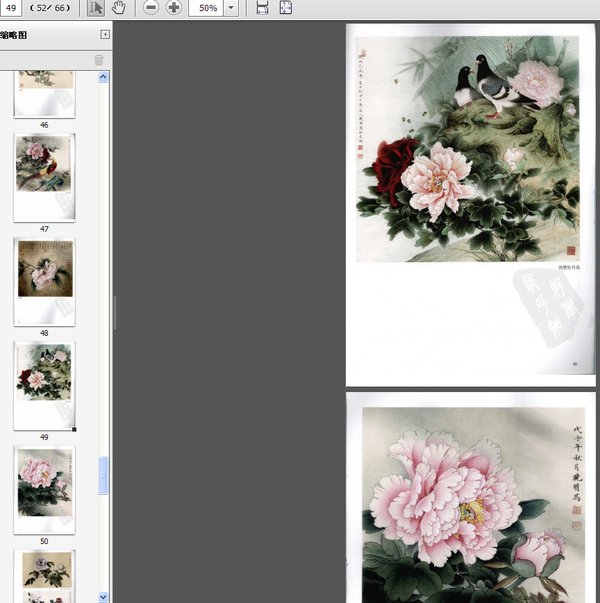This screenshot has width=600, height=603.
Task: Open page 47 thumbnail with bird painting
Action: [44, 178]
